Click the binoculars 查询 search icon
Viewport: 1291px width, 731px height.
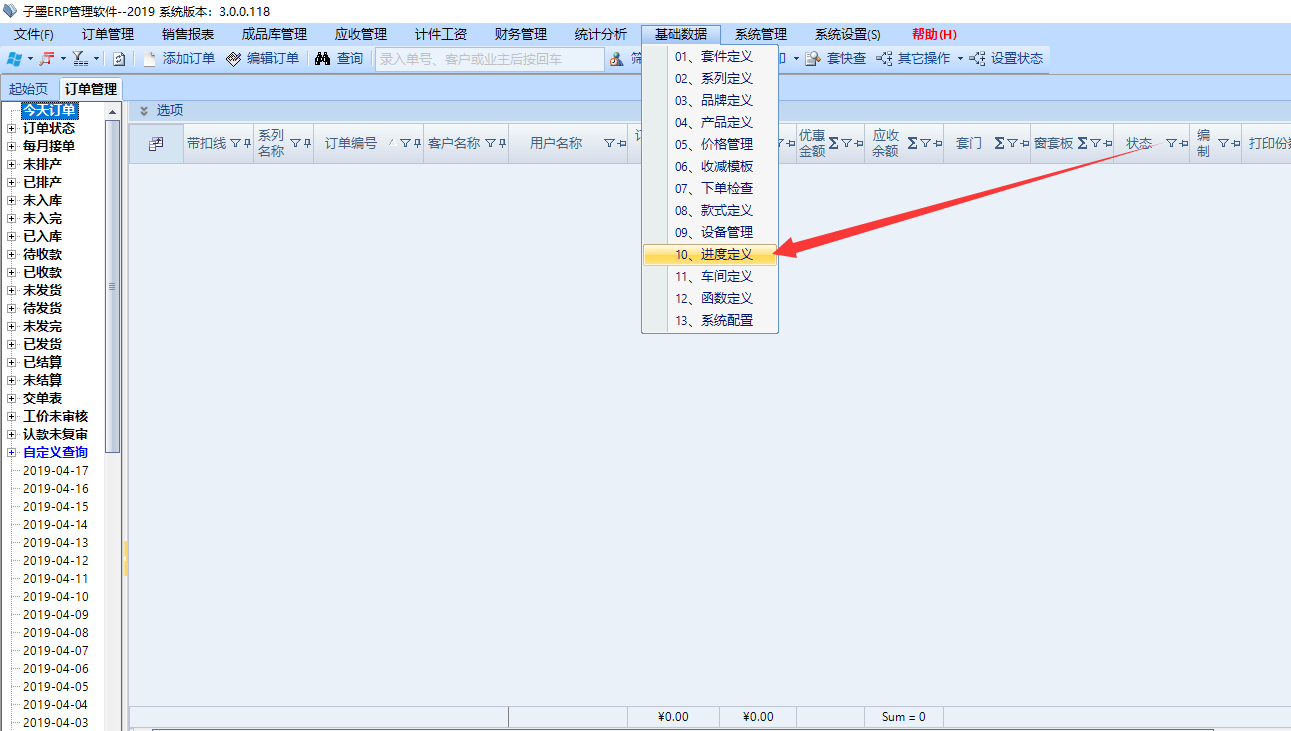click(x=322, y=59)
